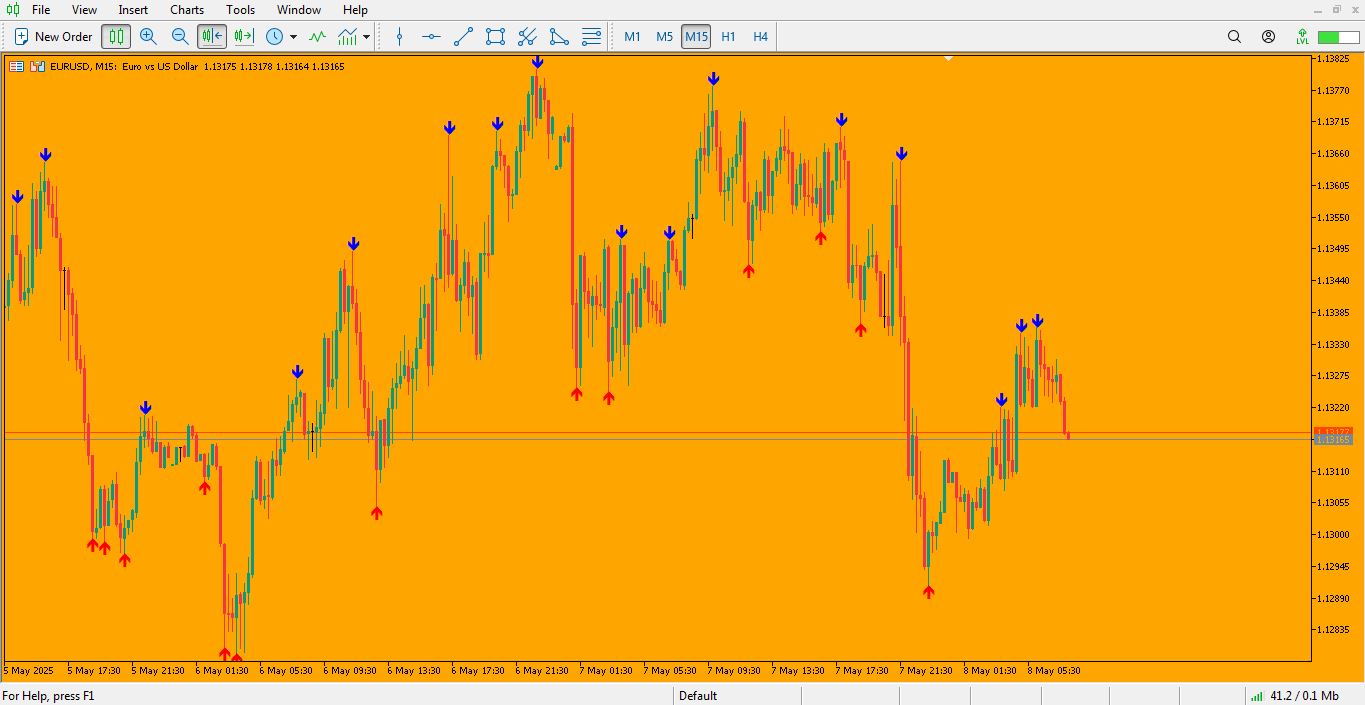This screenshot has height=705, width=1365.
Task: Select the horizontal line drawing tool
Action: [431, 37]
